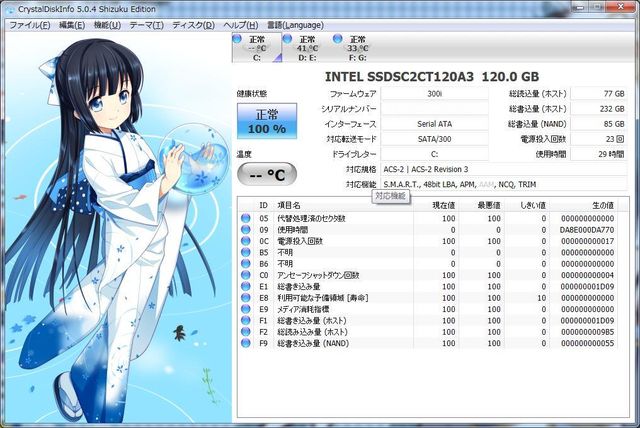Click the 総書込量 (ホスト) value 232 GB
Image resolution: width=640 pixels, height=428 pixels.
coord(599,109)
